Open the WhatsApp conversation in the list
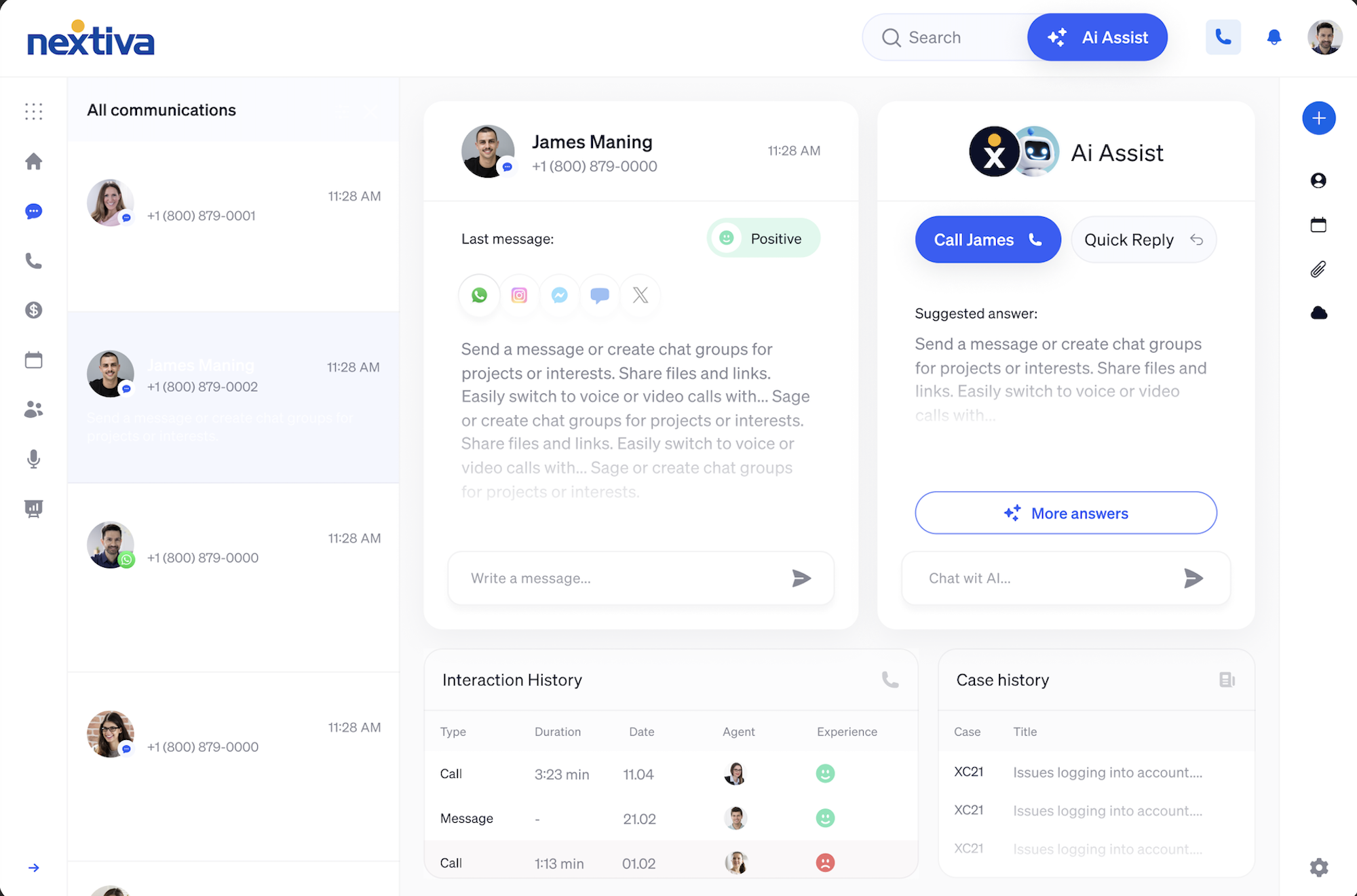This screenshot has height=896, width=1357. click(233, 577)
